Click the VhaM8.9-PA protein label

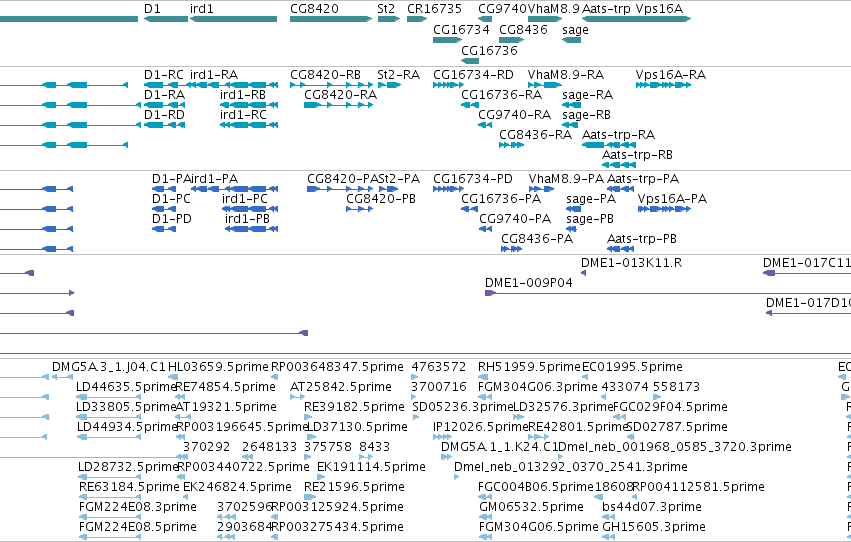(x=566, y=179)
